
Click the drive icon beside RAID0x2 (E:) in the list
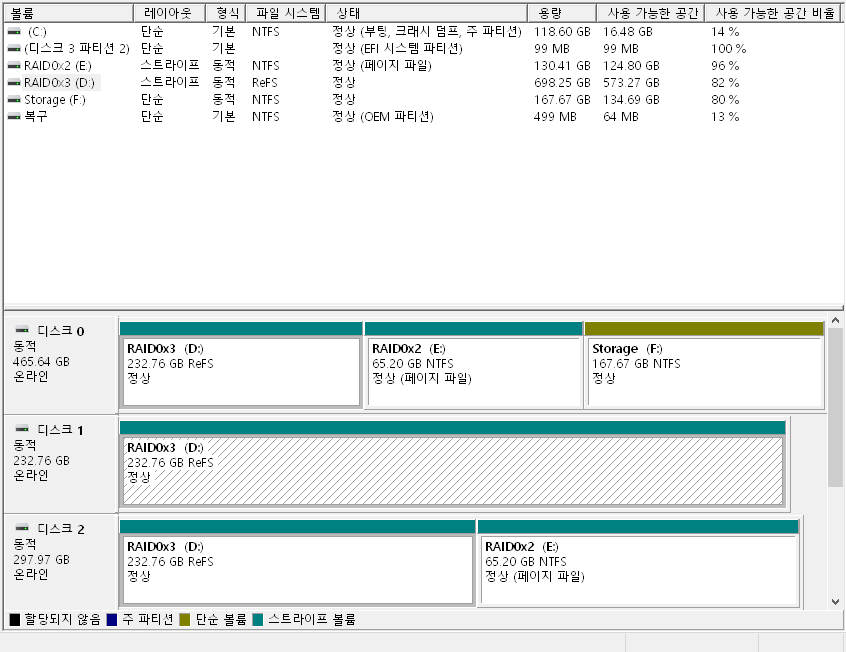(14, 66)
